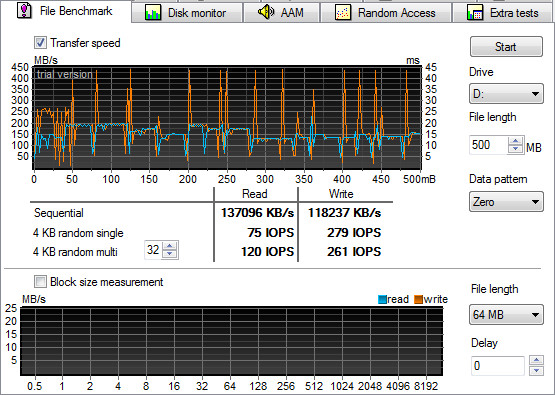Click the orange write legend swatch

point(418,299)
